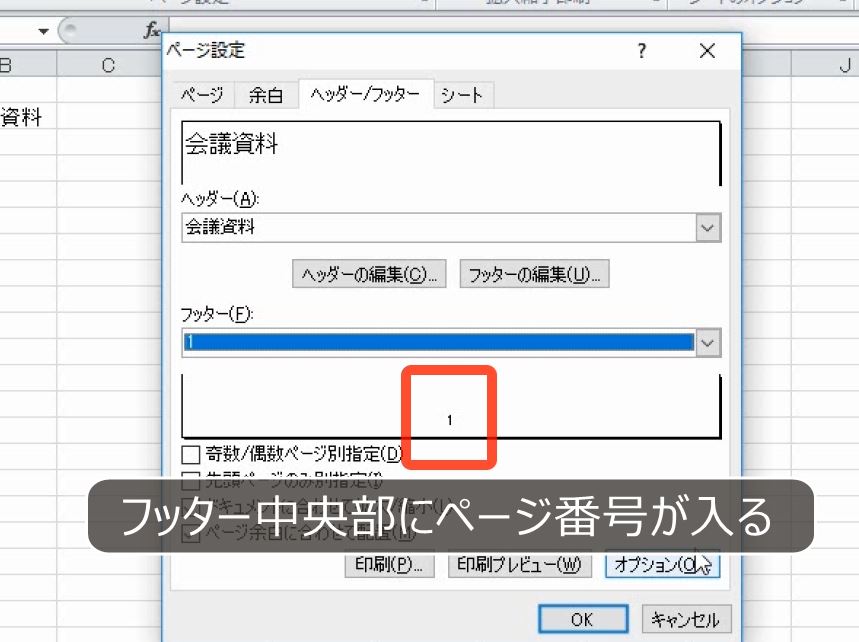Switch to the 余白 tab
Image resolution: width=859 pixels, height=642 pixels.
click(x=266, y=94)
